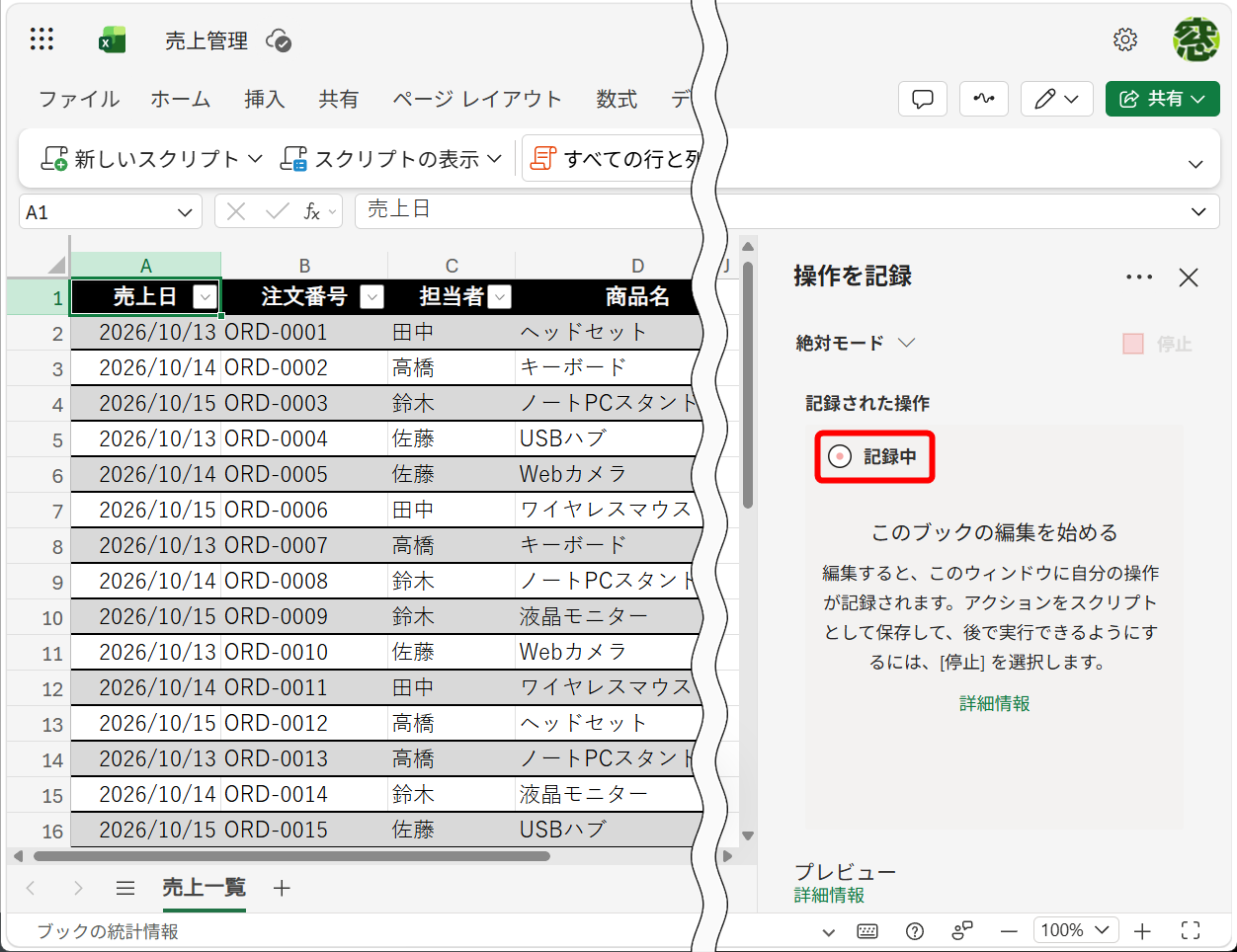Collapse the ribbon with the chevron

(x=1196, y=164)
